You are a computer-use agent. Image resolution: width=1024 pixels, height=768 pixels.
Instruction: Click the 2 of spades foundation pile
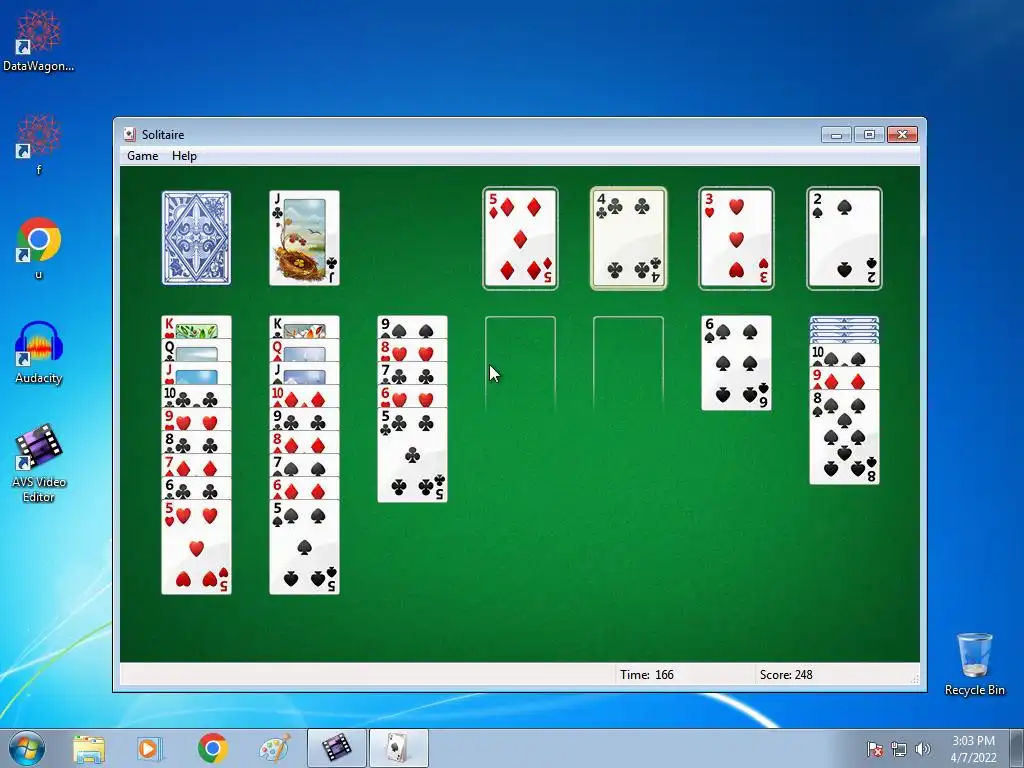pyautogui.click(x=844, y=238)
